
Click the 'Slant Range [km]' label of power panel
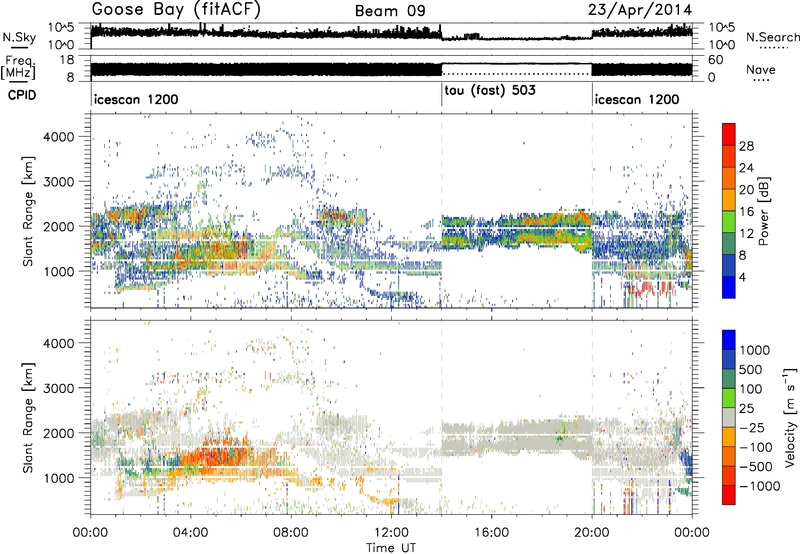point(27,211)
